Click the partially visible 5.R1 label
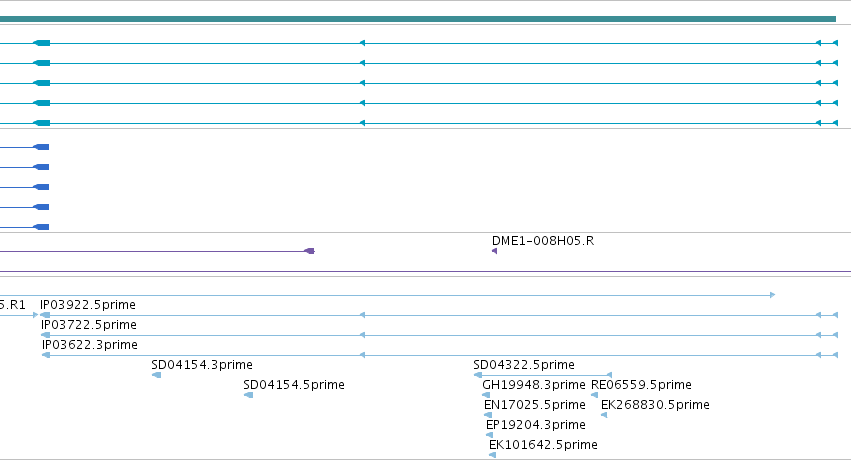This screenshot has height=460, width=851. click(12, 305)
